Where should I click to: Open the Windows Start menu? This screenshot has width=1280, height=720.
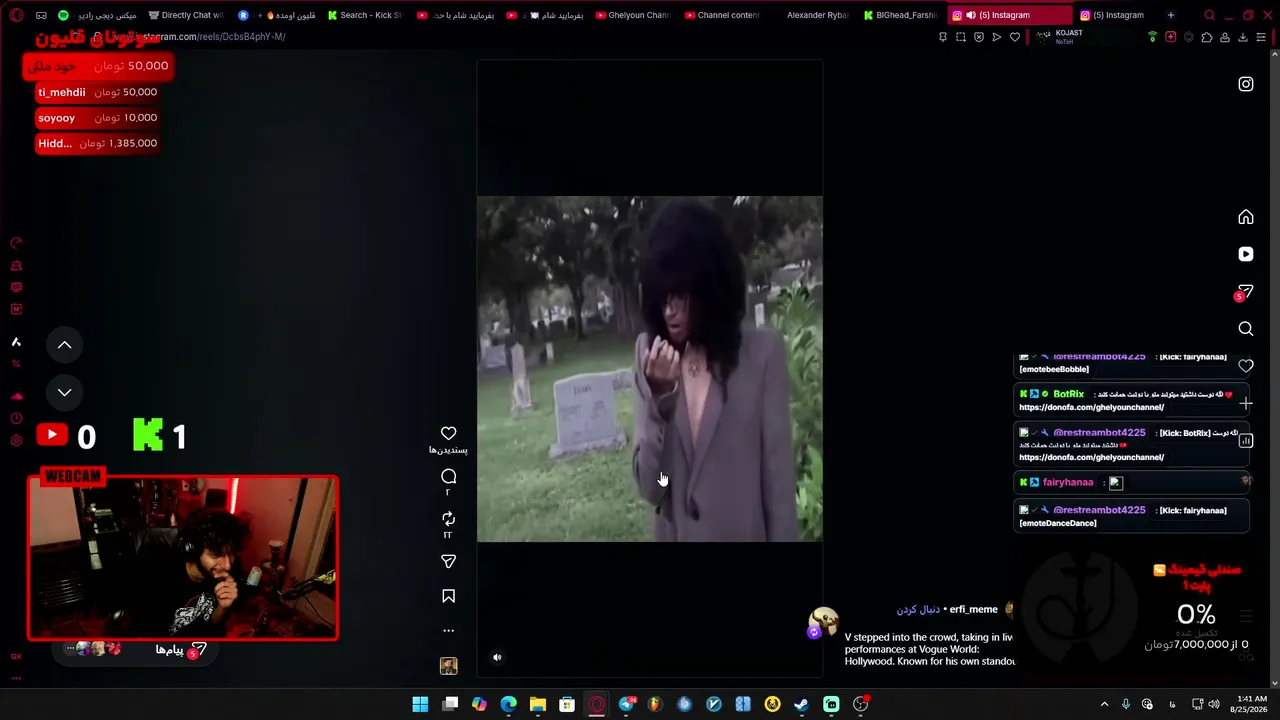pos(420,704)
